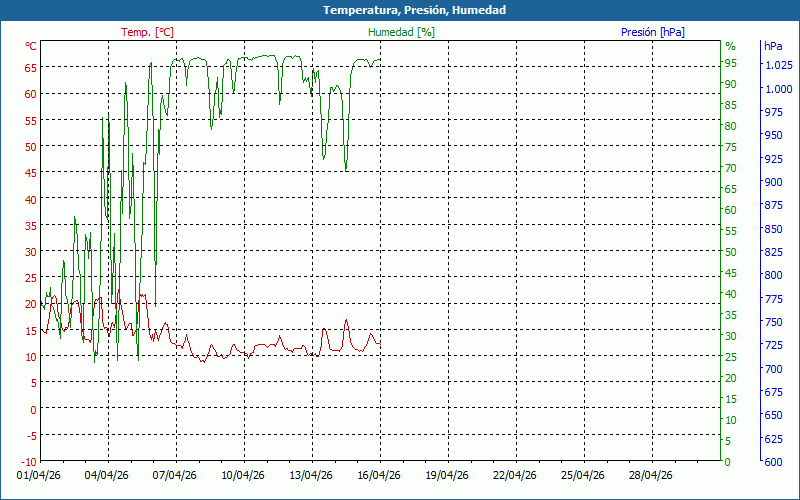Select the 25/04/26 date axis label
The width and height of the screenshot is (800, 500).
pos(583,476)
